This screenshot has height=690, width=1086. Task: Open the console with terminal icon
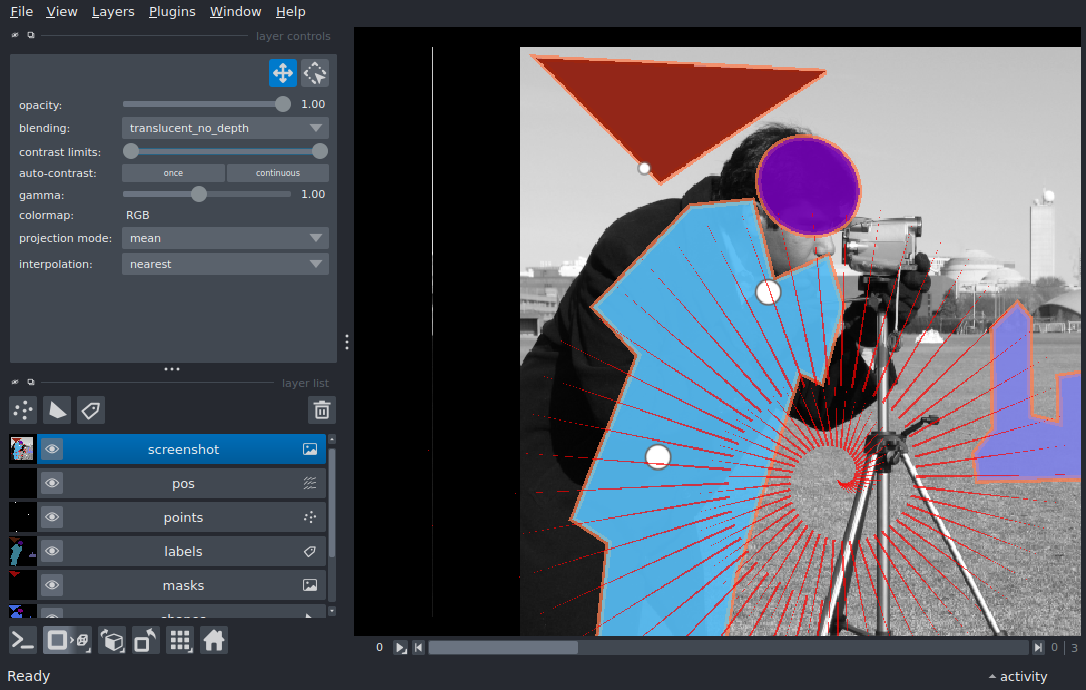point(23,641)
